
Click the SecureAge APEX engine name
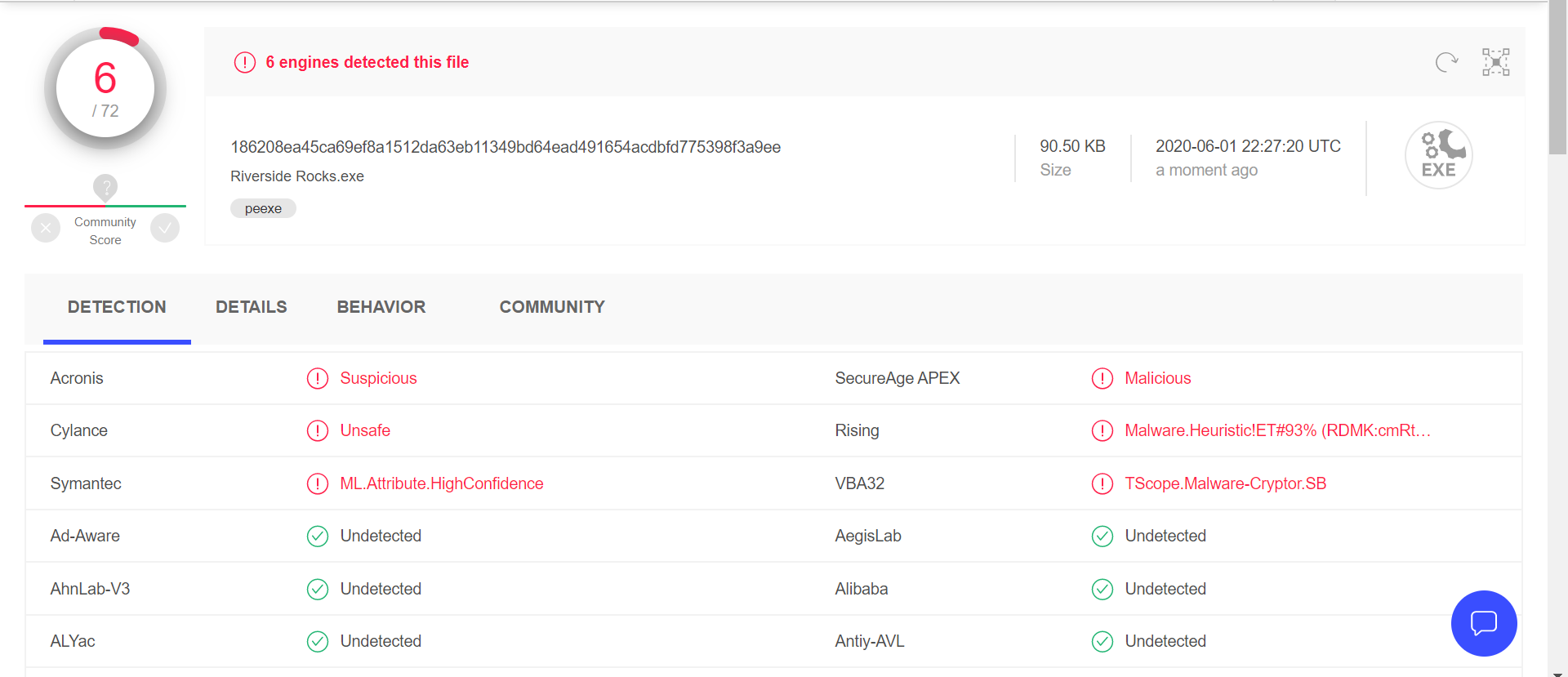pos(898,378)
